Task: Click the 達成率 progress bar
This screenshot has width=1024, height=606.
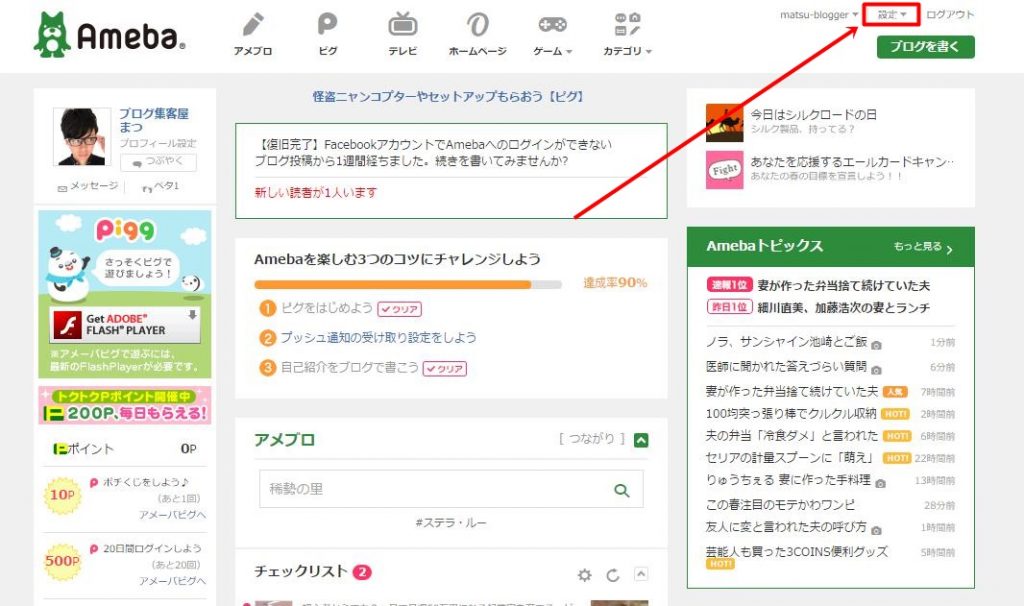Action: [x=408, y=285]
